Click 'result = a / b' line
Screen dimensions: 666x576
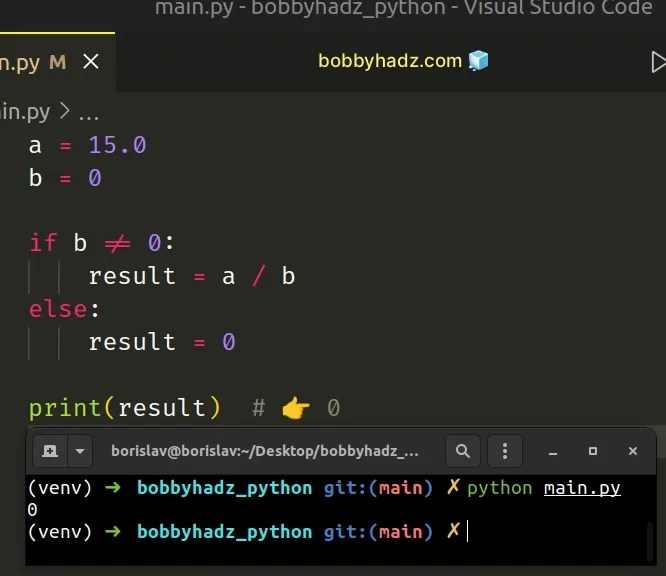[x=192, y=276]
